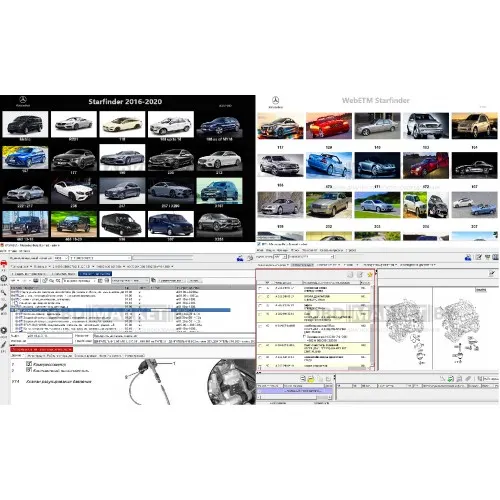The width and height of the screenshot is (500, 500).
Task: Click the zoom-in magnifier in WIS document toolbar
Action: 52,281
